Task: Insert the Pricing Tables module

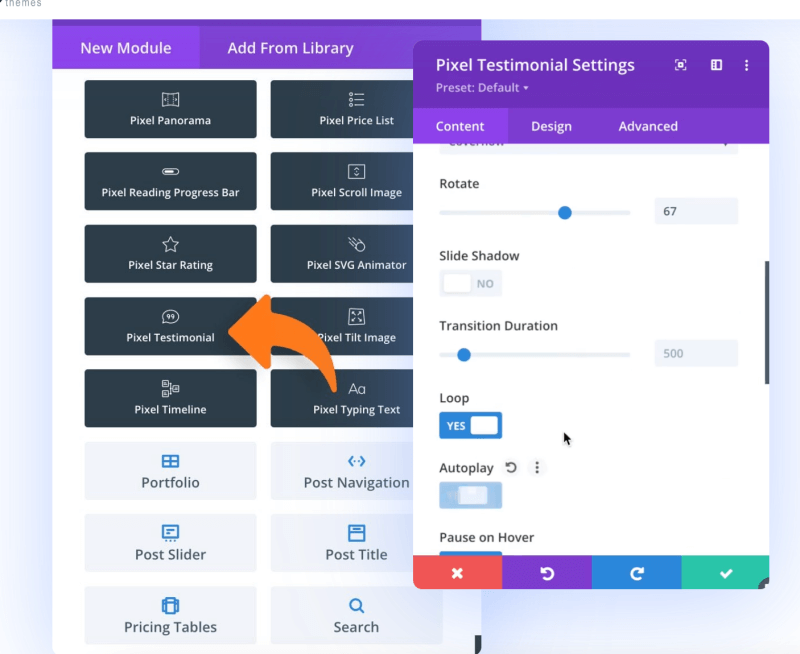Action: coord(170,615)
